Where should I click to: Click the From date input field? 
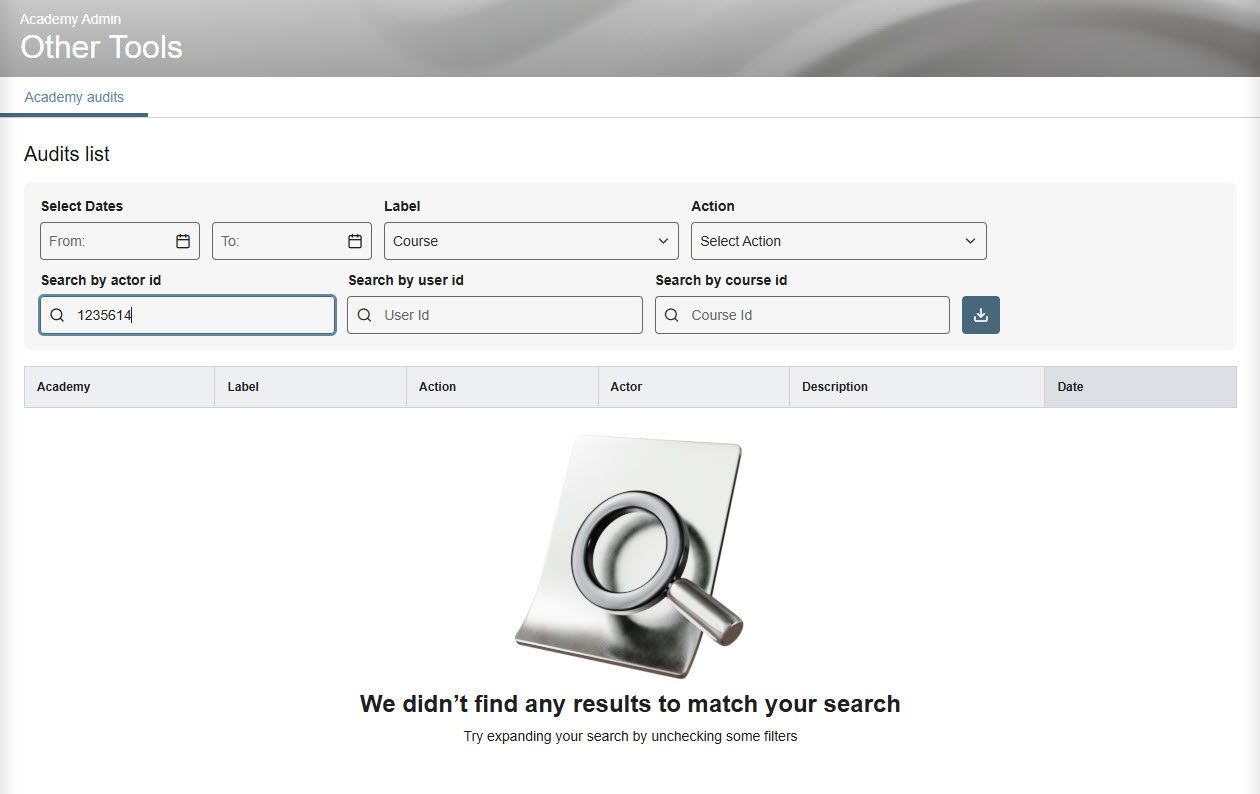(110, 240)
